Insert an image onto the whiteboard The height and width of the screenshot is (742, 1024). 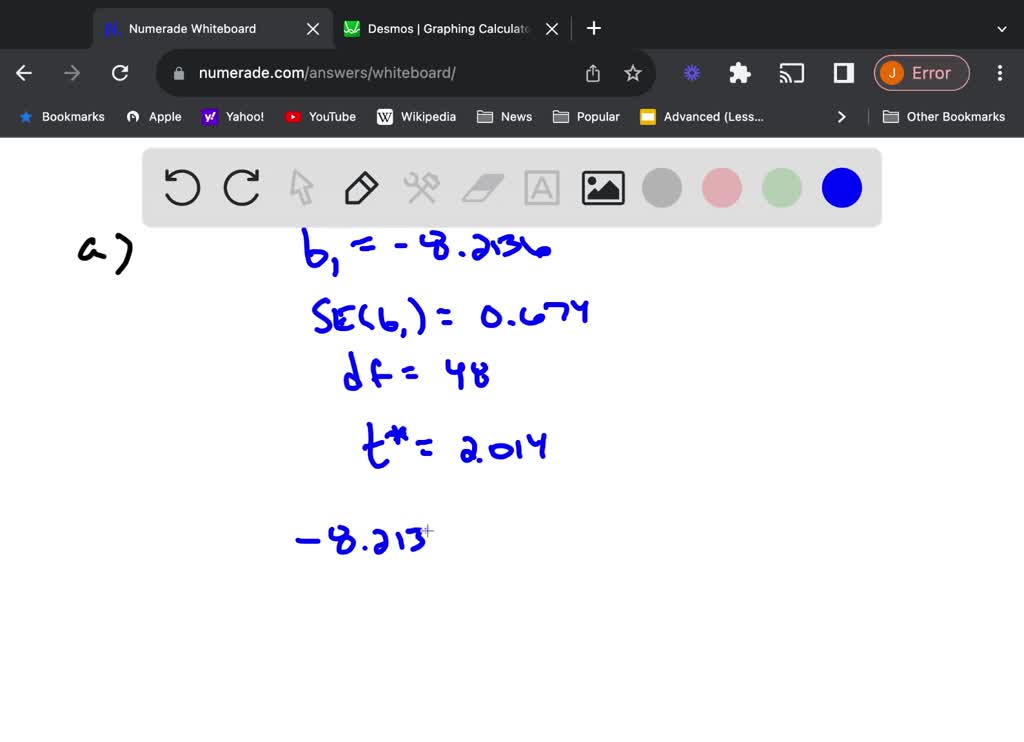click(602, 187)
